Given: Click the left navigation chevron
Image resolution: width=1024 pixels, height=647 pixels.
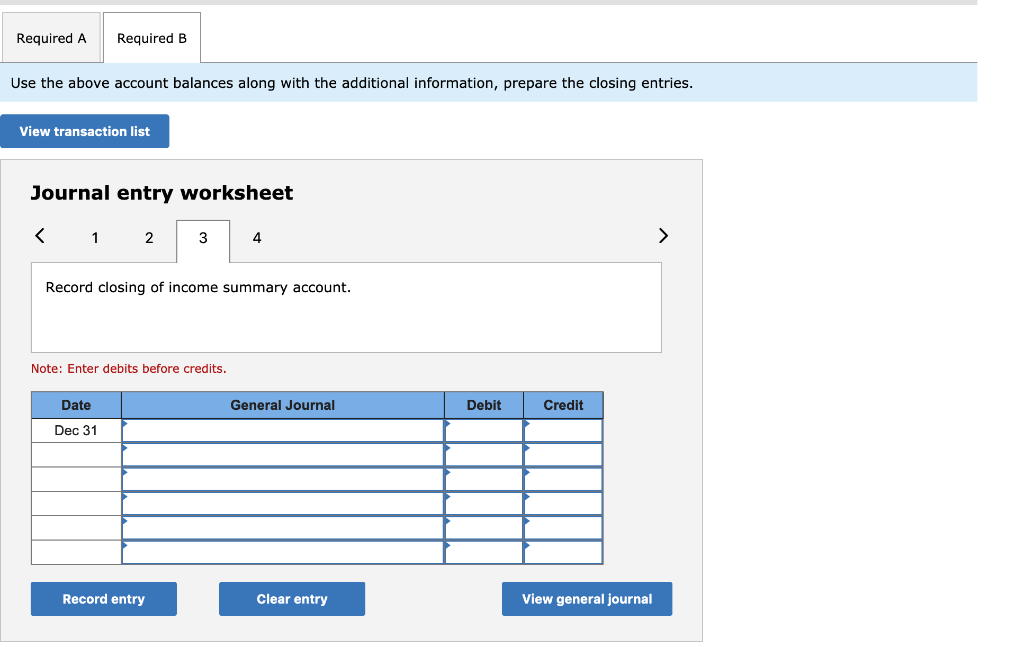Looking at the screenshot, I should pyautogui.click(x=40, y=235).
